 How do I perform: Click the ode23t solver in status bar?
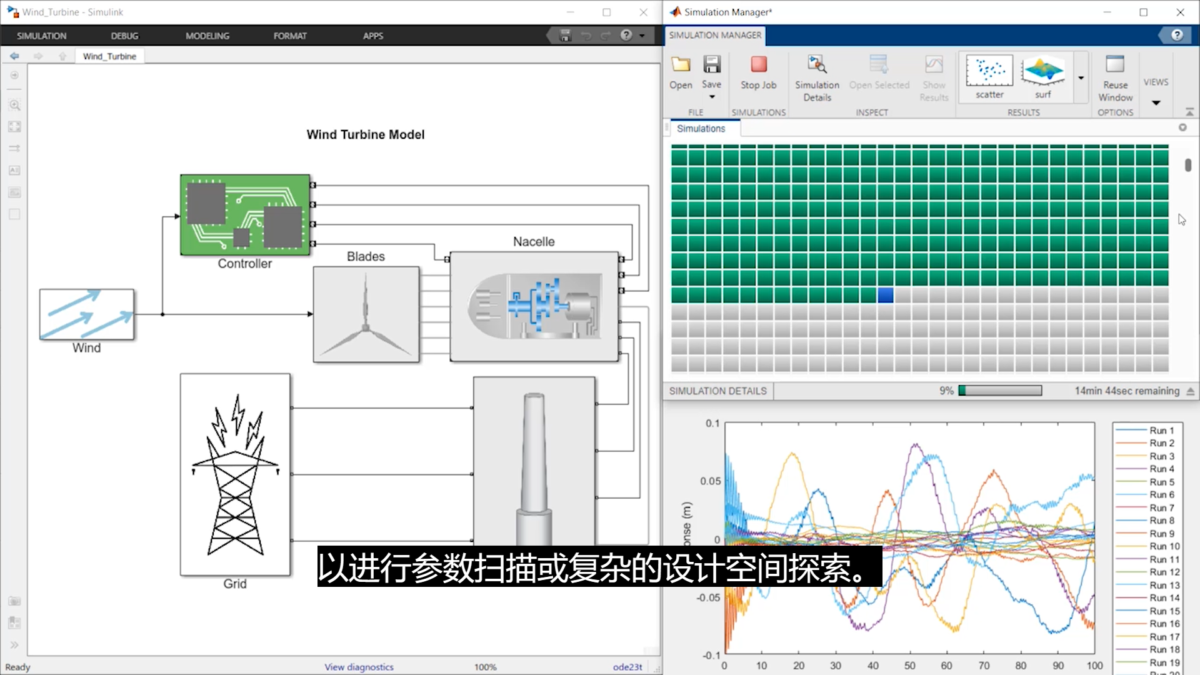point(628,667)
